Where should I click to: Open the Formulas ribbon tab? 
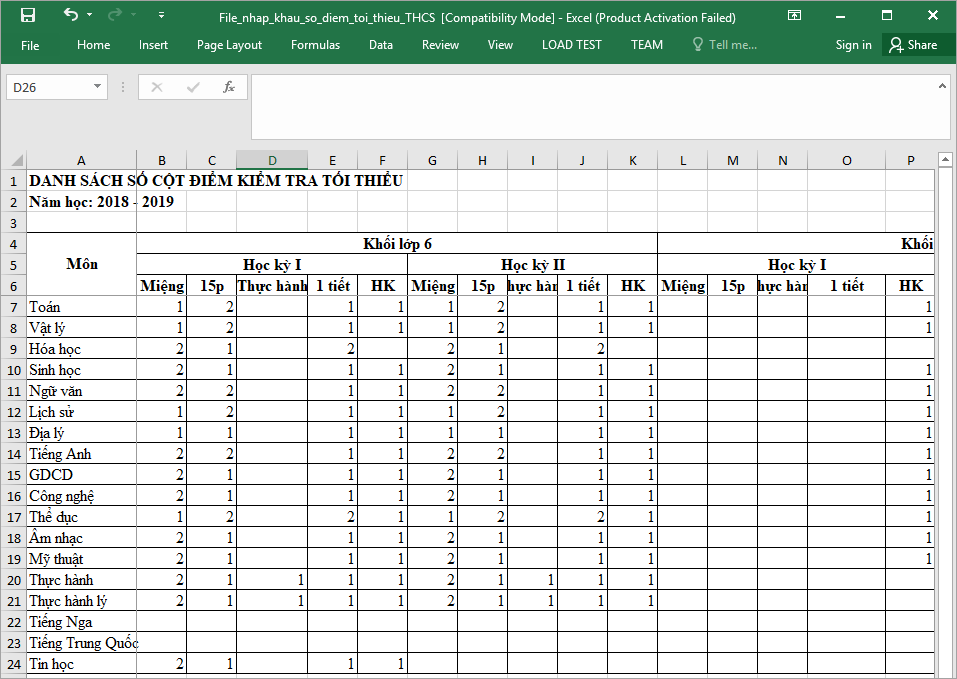[315, 45]
